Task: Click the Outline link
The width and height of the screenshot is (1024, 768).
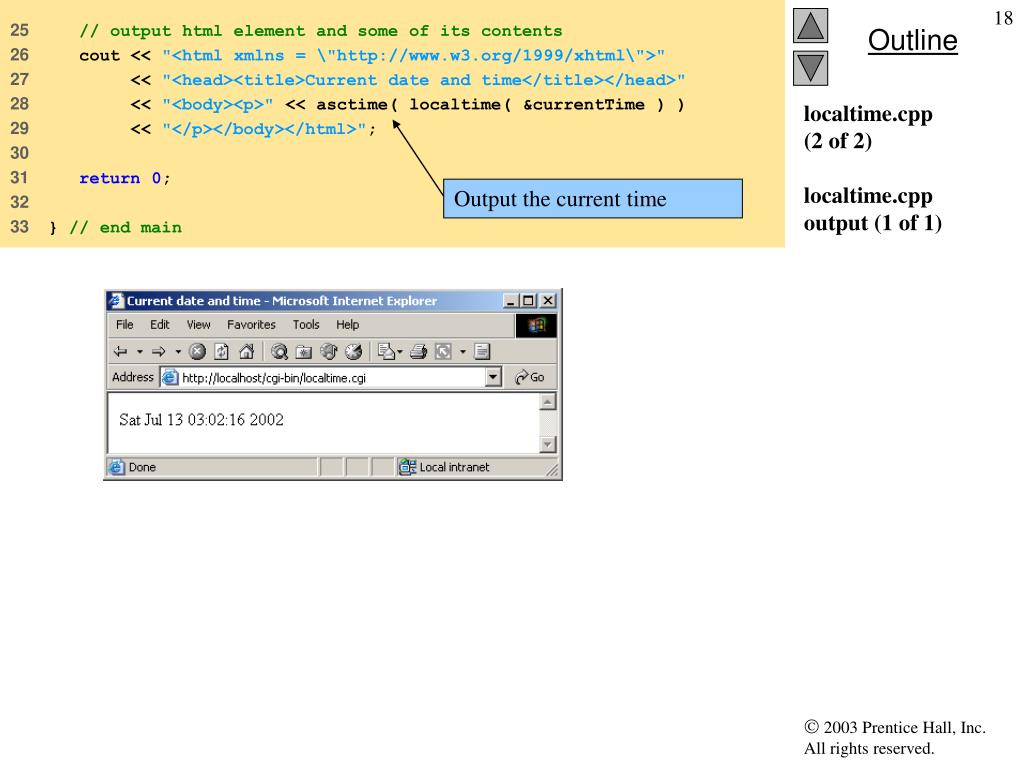Action: (x=912, y=40)
